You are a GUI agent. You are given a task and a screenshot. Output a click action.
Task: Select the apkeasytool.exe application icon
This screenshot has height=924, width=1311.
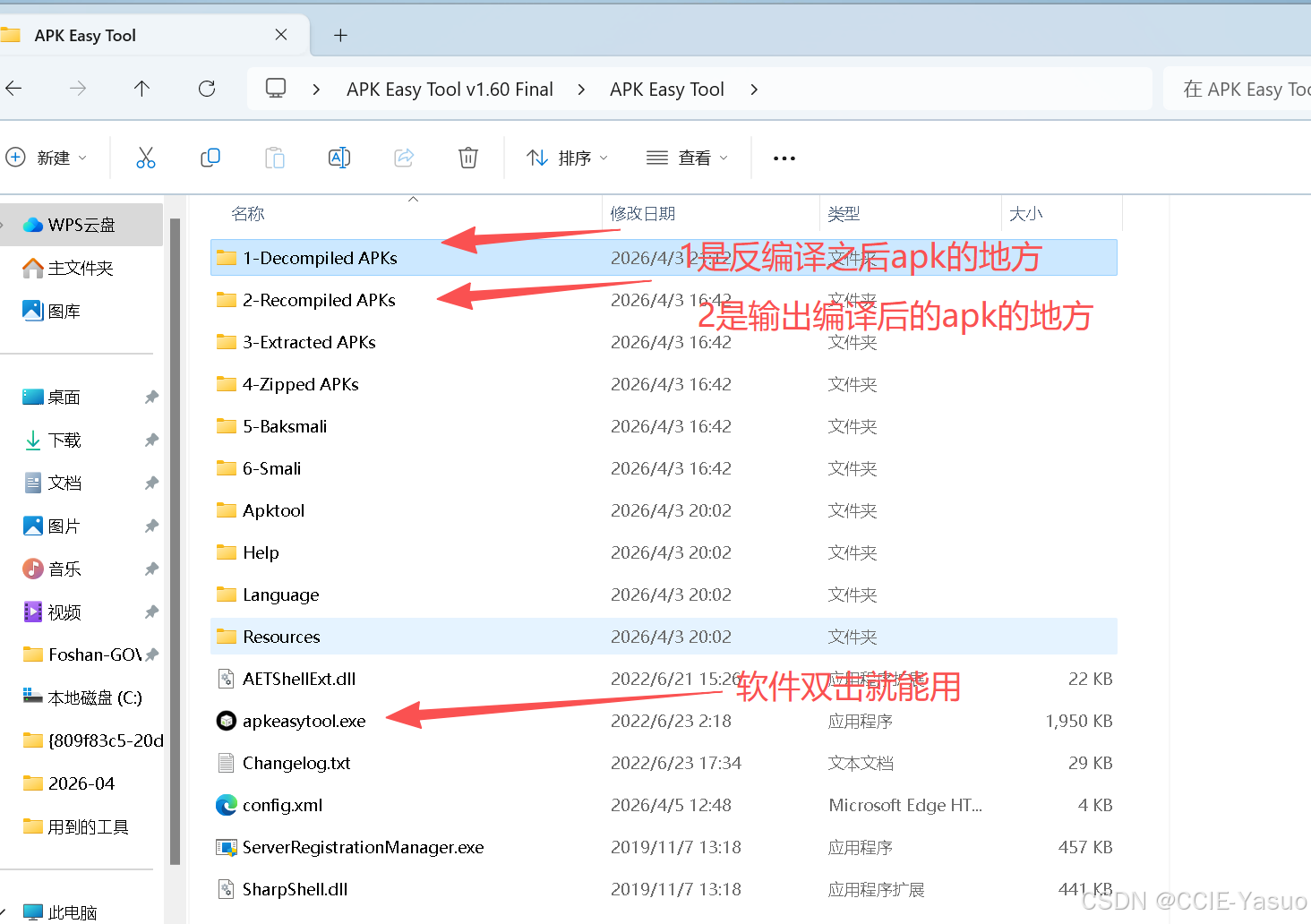tap(227, 721)
